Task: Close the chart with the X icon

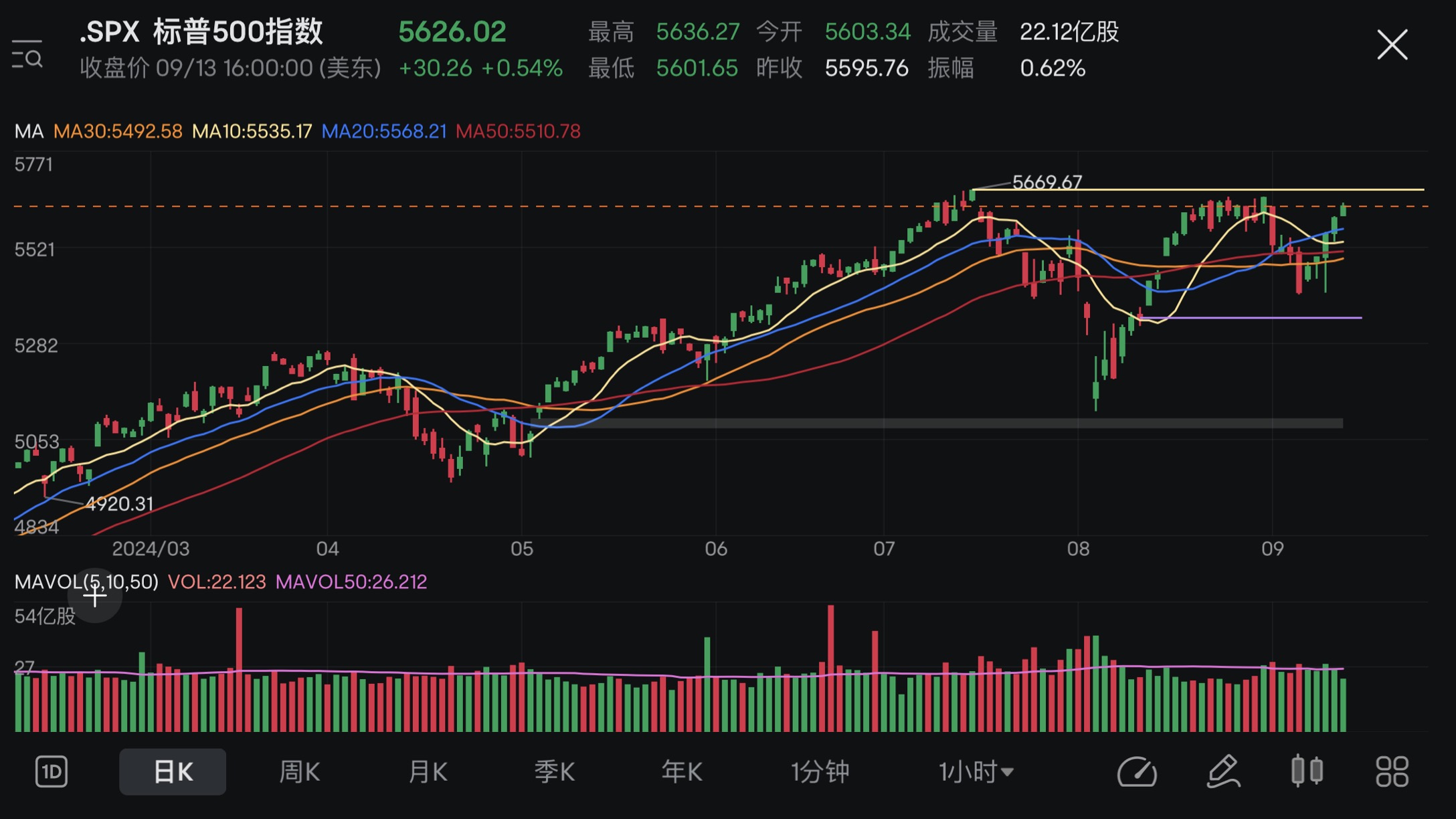Action: (x=1392, y=45)
